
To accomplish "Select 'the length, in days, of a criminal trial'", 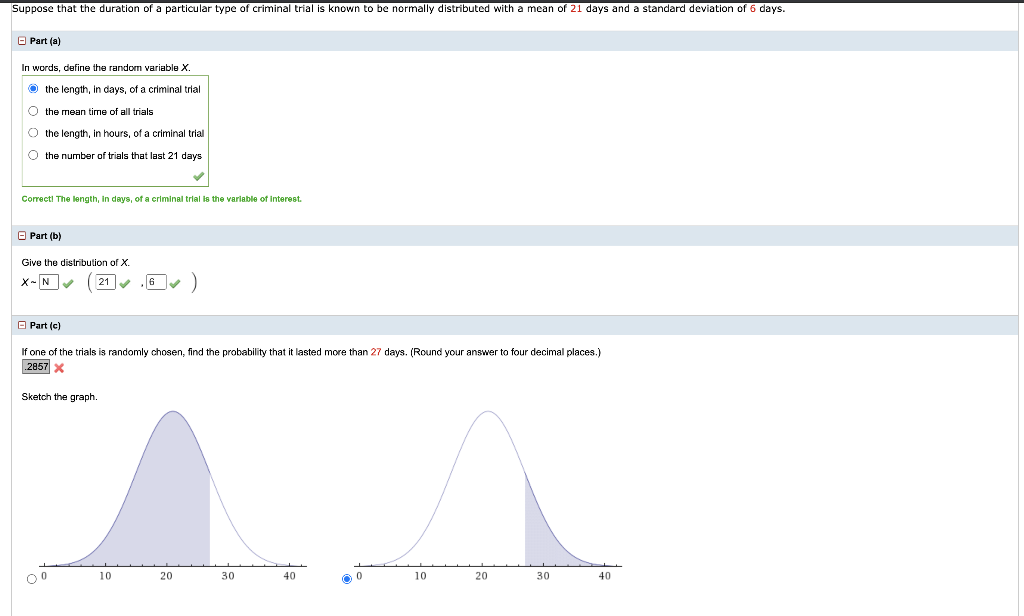I will click(x=33, y=89).
